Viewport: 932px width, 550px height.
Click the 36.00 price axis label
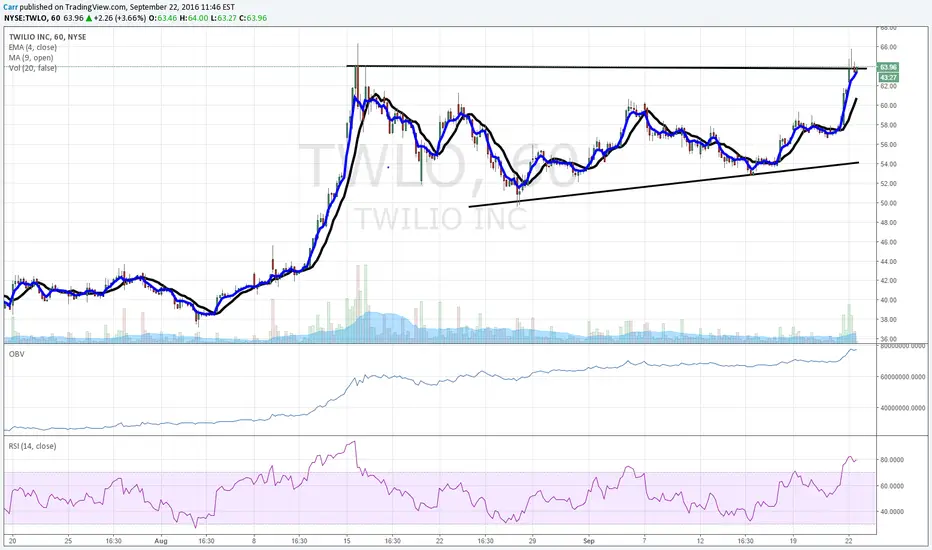click(888, 339)
